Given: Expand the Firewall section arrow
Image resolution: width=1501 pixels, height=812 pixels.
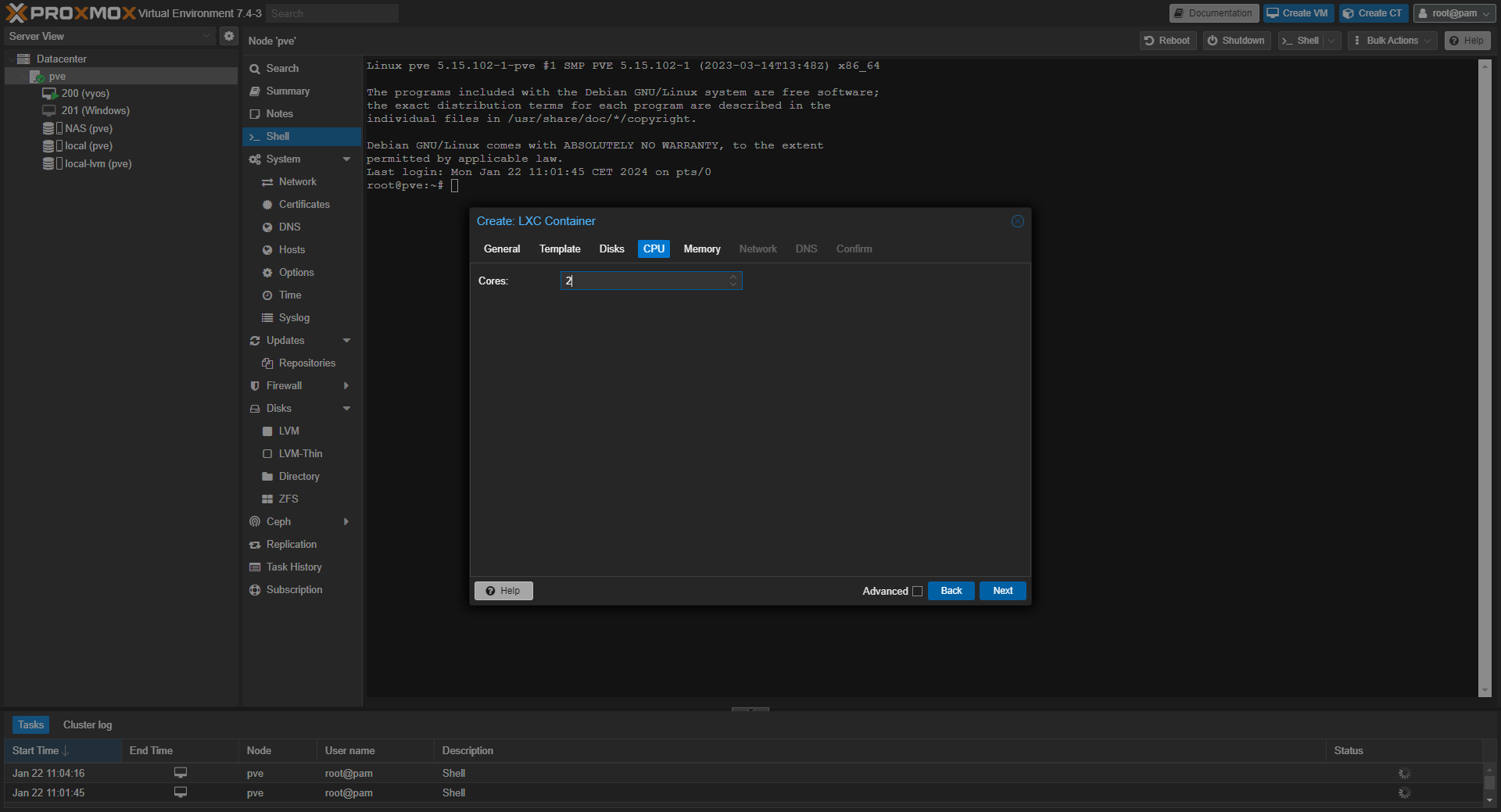Looking at the screenshot, I should [346, 385].
